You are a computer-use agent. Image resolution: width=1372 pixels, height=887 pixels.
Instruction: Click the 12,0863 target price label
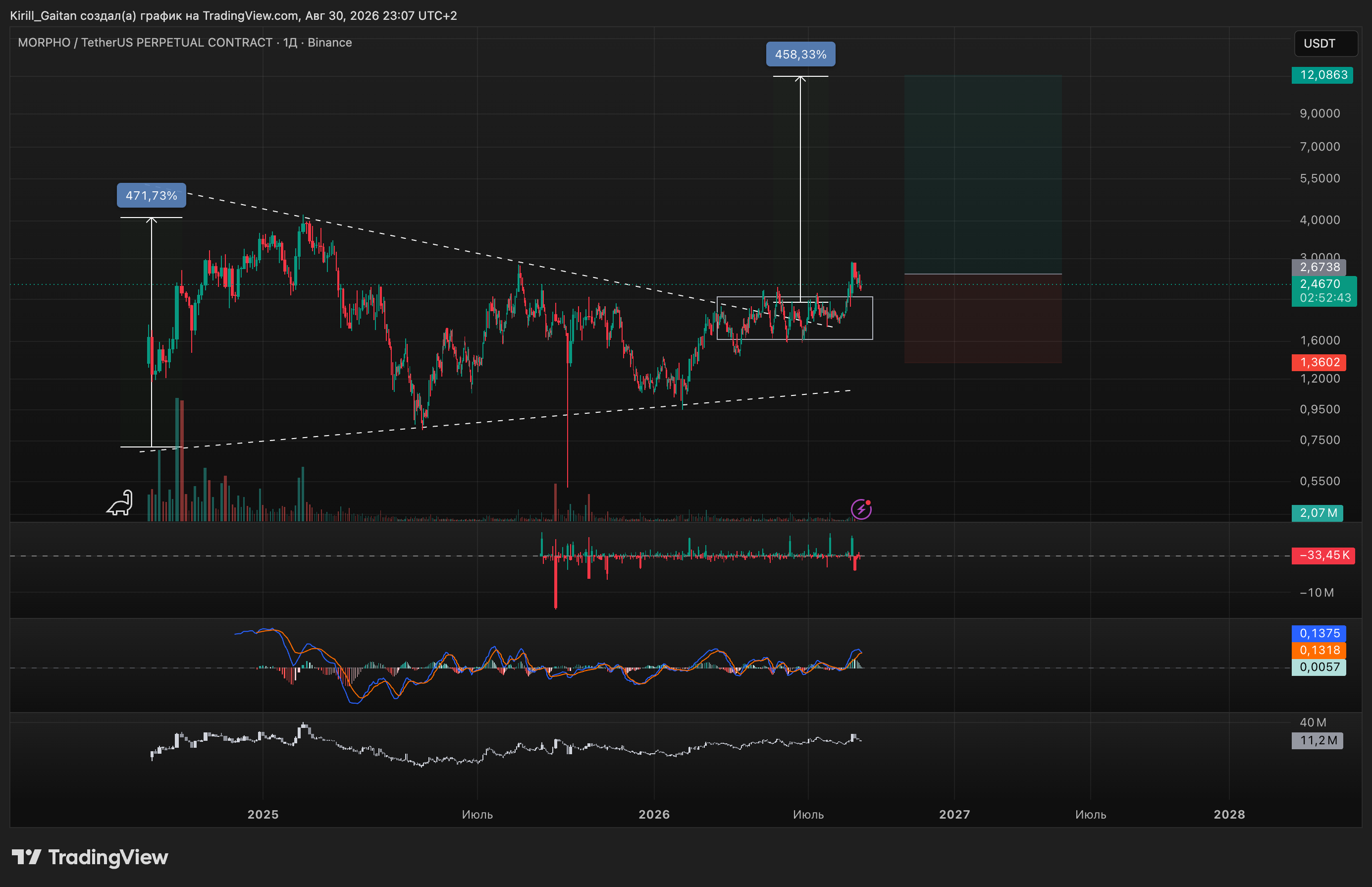[x=1322, y=75]
